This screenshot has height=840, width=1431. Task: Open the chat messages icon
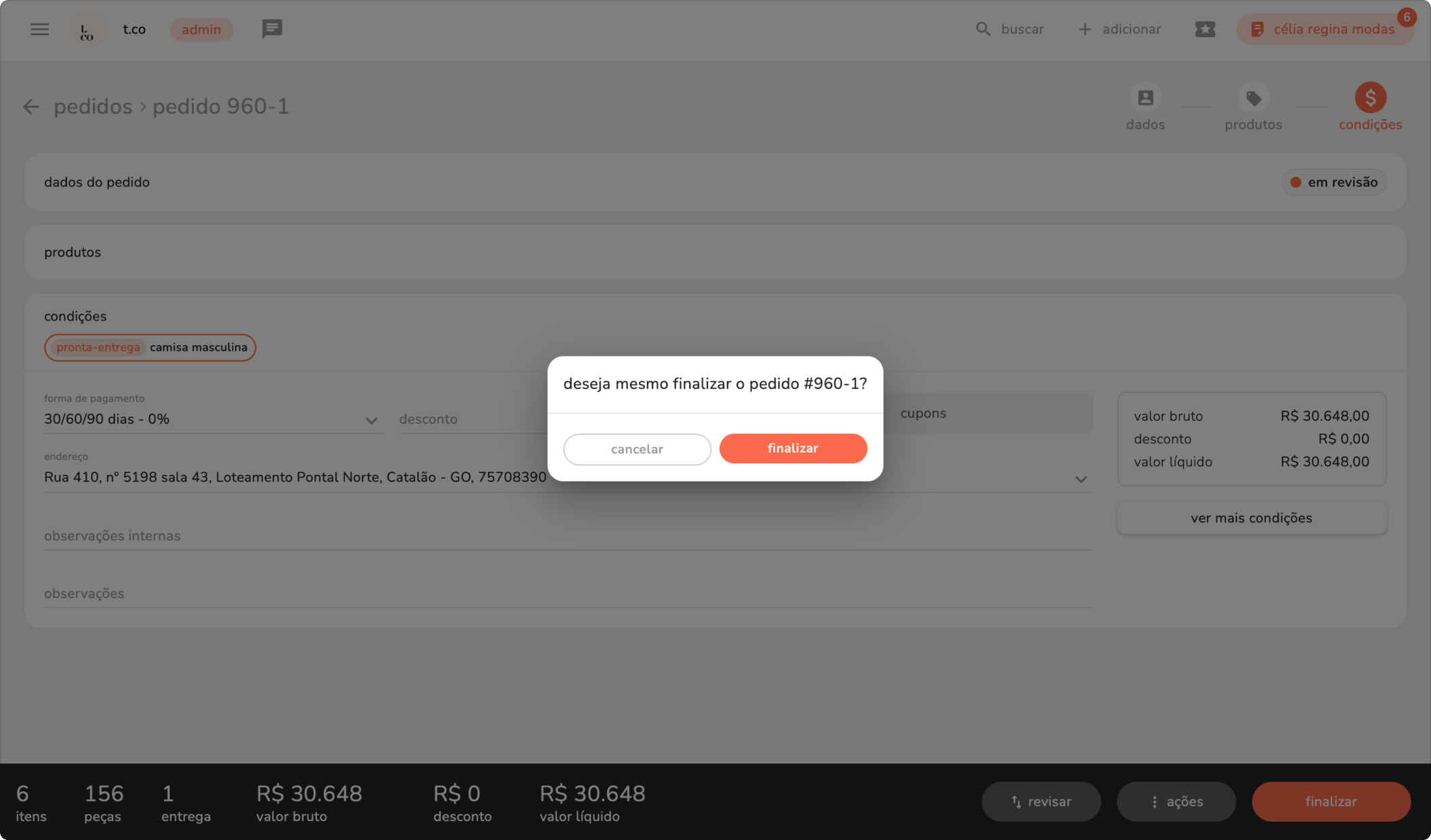(x=272, y=29)
